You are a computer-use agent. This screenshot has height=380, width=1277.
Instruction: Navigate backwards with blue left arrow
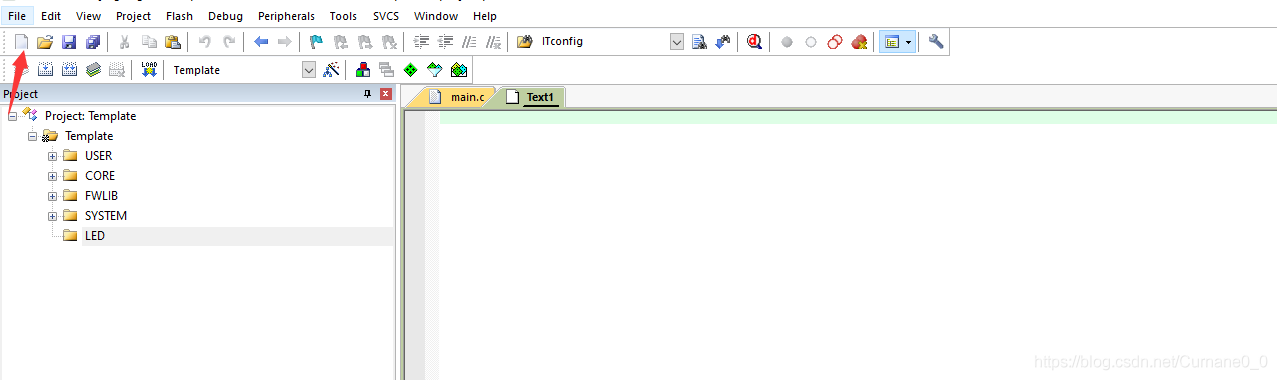pos(261,42)
